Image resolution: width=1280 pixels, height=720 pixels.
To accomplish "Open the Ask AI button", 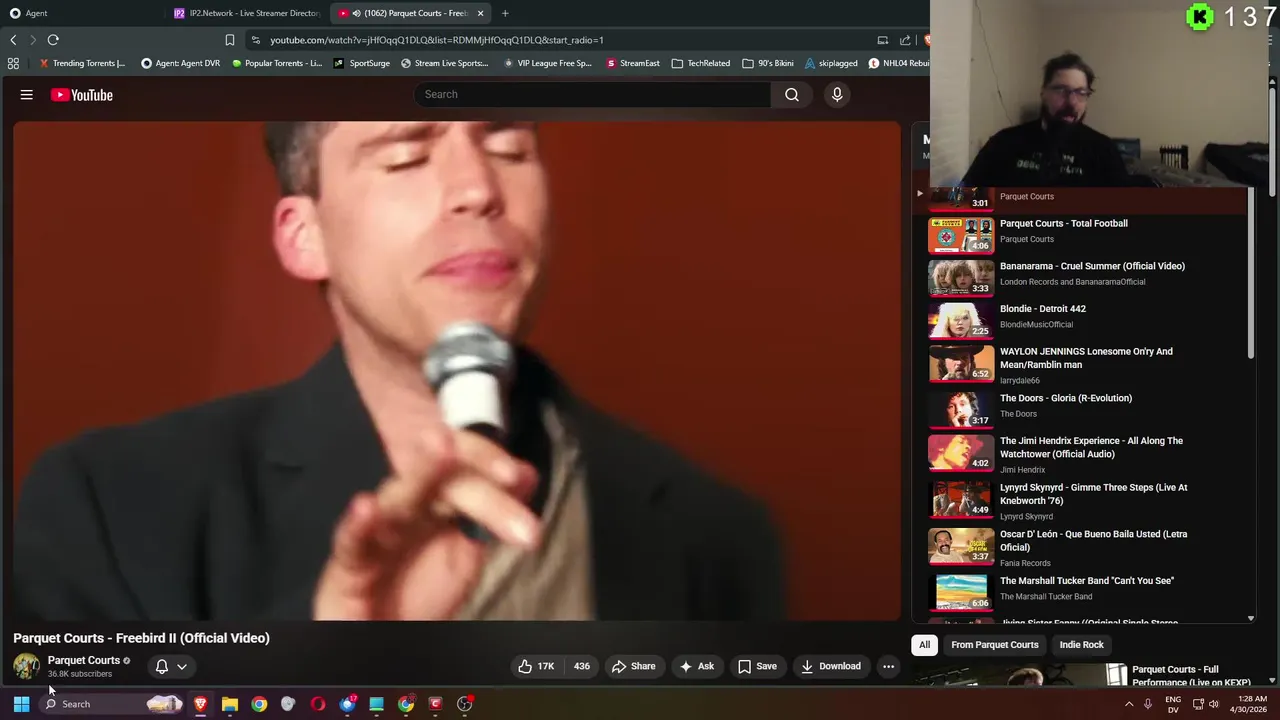I will pyautogui.click(x=696, y=666).
